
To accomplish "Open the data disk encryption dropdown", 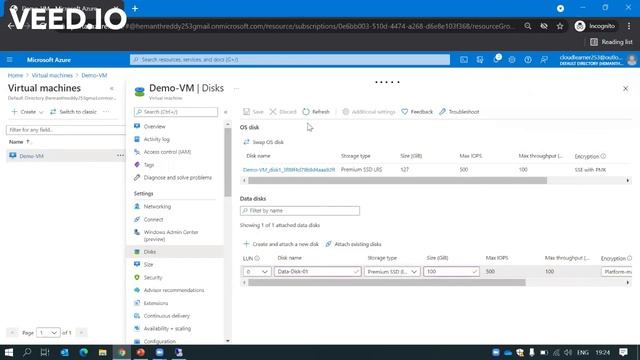I will (x=616, y=271).
